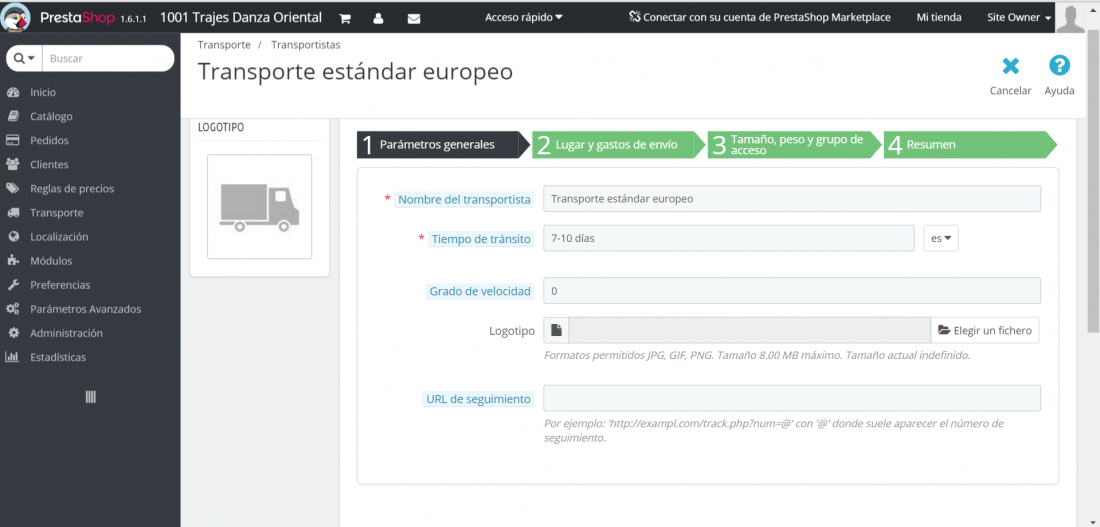This screenshot has height=527, width=1100.
Task: Go to step 4 Resumen
Action: (x=970, y=145)
